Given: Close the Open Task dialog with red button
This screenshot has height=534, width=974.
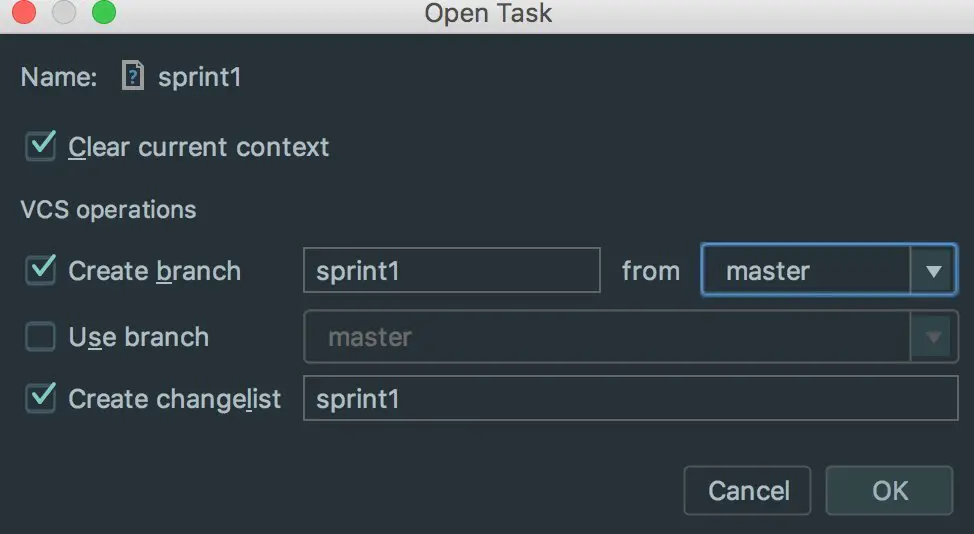Looking at the screenshot, I should [23, 13].
